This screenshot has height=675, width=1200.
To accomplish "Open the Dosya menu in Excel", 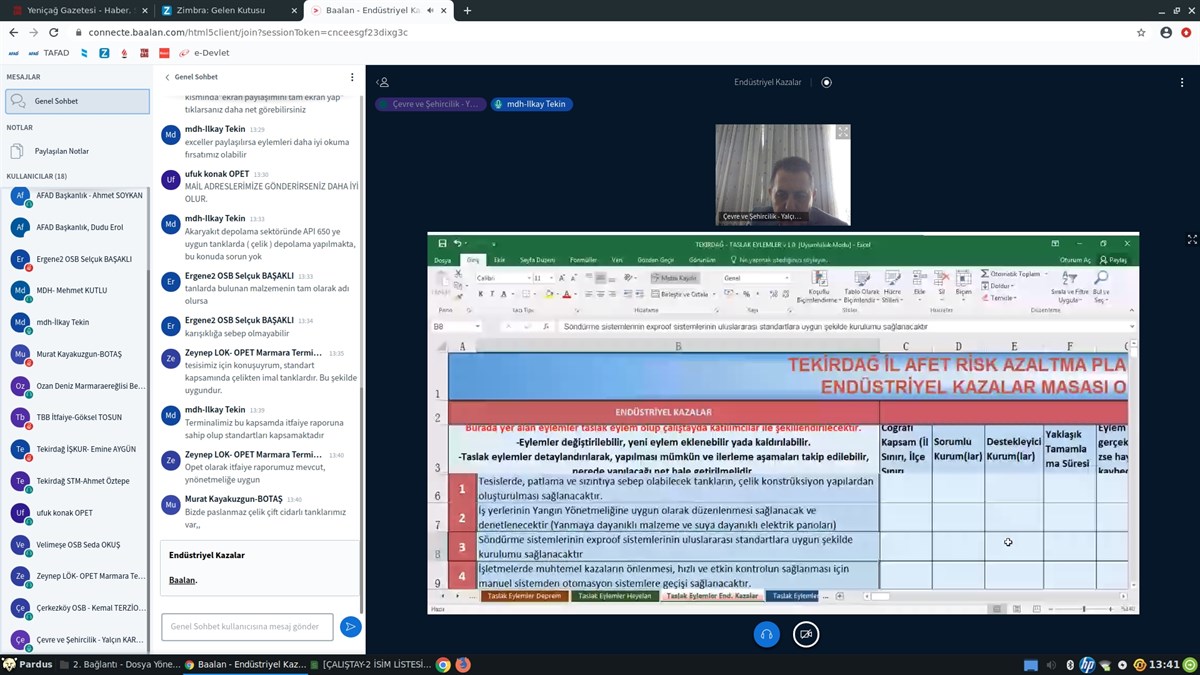I will 443,260.
